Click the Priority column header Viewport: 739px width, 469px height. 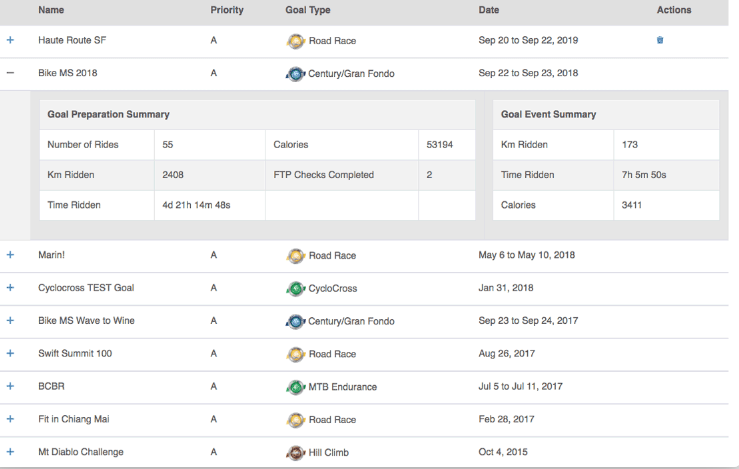227,10
